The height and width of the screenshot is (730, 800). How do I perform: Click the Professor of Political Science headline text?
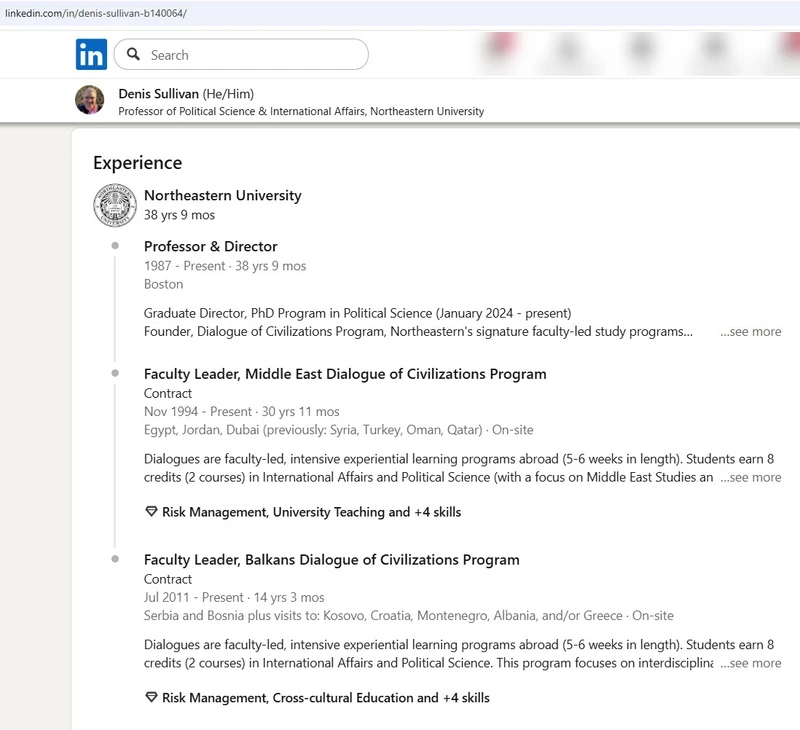tap(300, 112)
